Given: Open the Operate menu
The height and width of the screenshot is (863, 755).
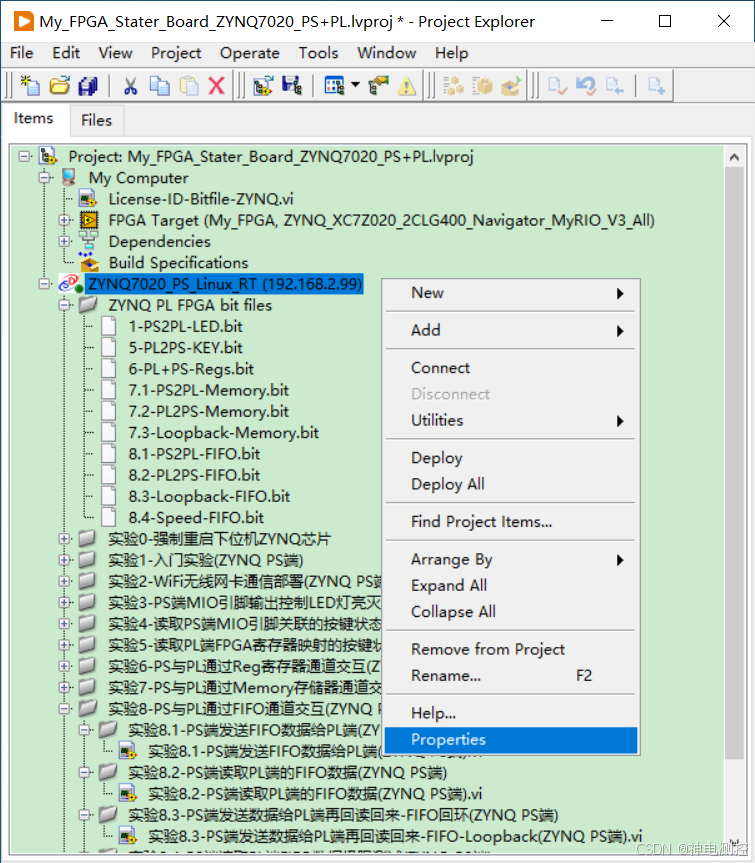Looking at the screenshot, I should pos(250,53).
